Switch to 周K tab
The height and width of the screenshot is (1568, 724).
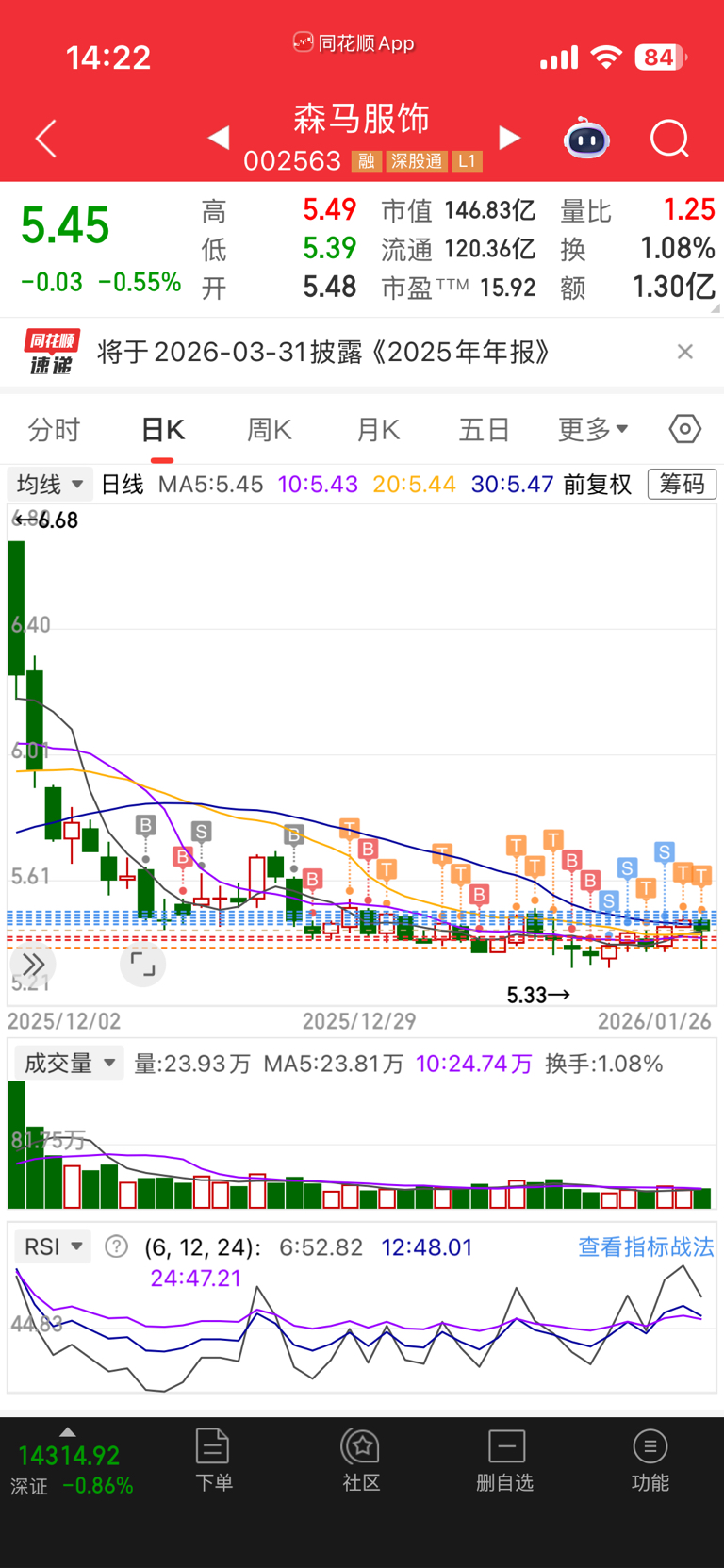coord(270,430)
